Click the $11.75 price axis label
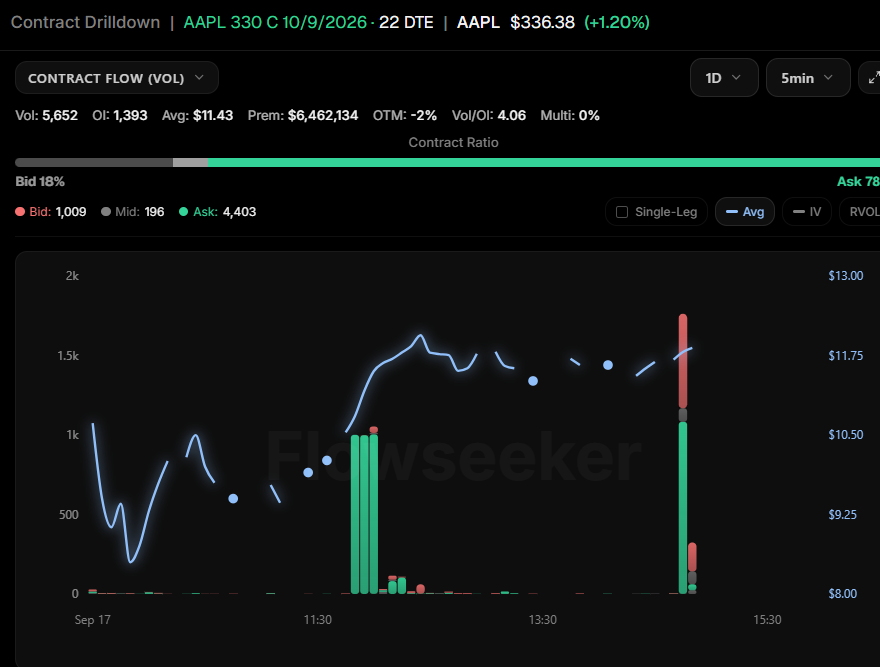The width and height of the screenshot is (880, 667). click(846, 355)
